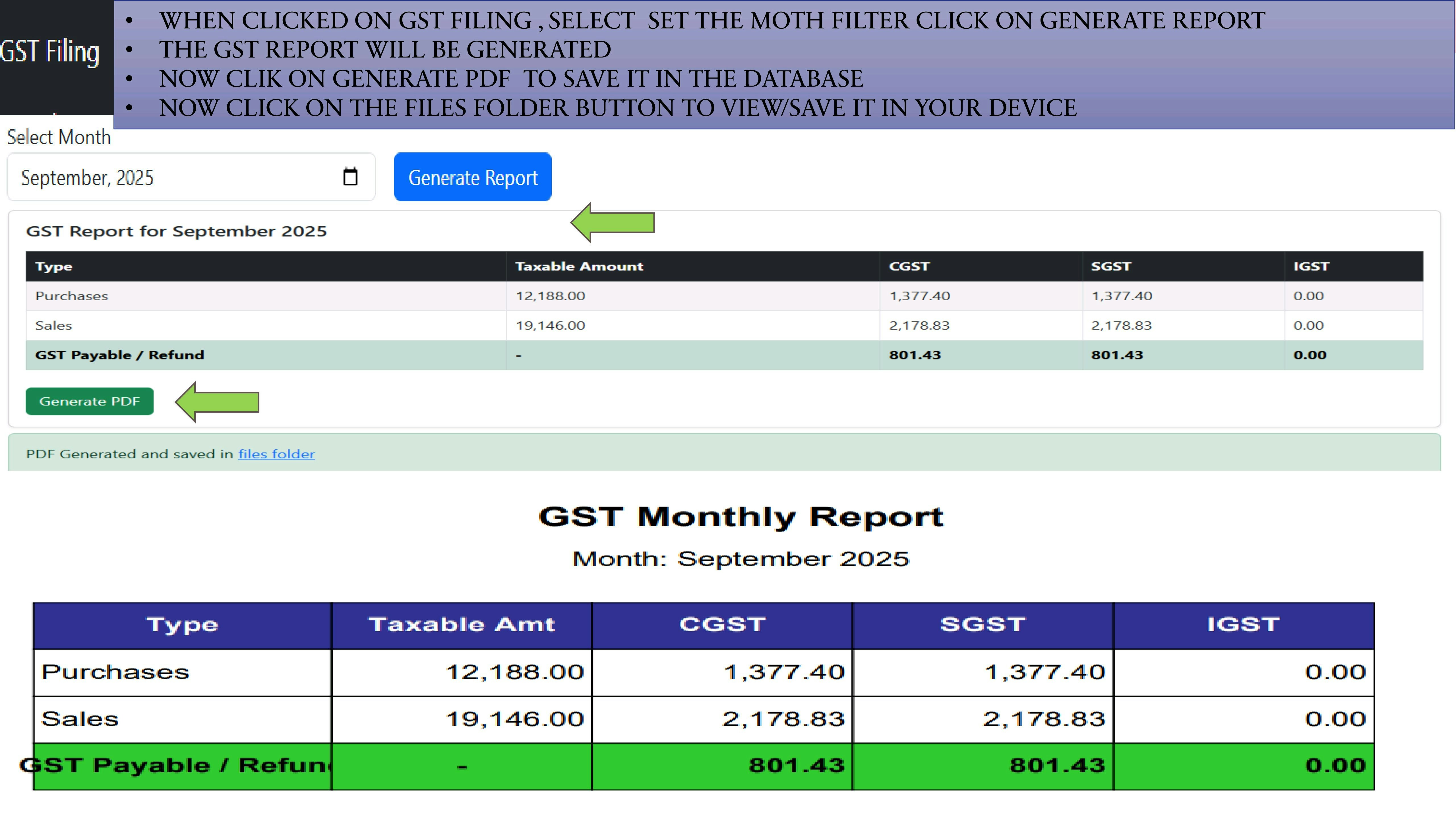Select the SGST header in dark table
Image resolution: width=1456 pixels, height=819 pixels.
tap(1111, 266)
